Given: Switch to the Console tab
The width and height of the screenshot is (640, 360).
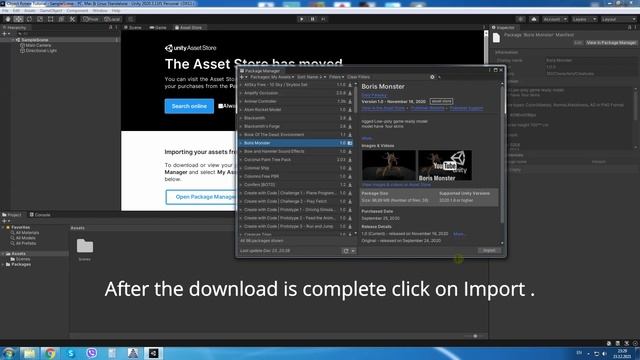Looking at the screenshot, I should (x=40, y=215).
